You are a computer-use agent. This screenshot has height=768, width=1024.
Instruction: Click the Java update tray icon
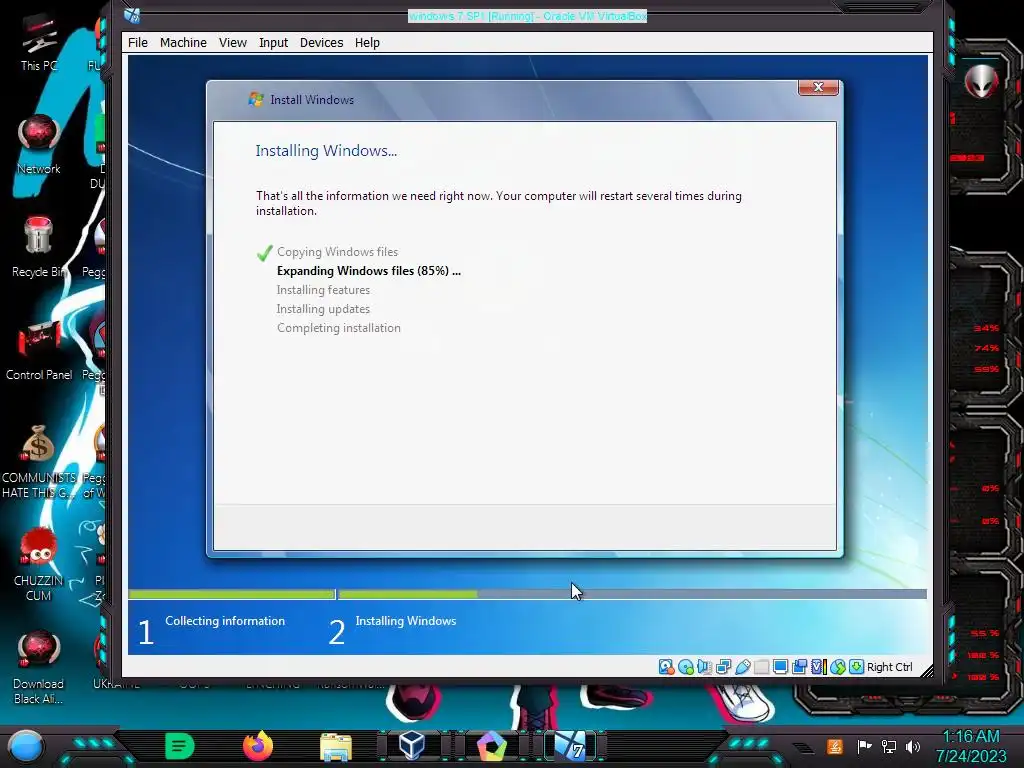point(835,746)
